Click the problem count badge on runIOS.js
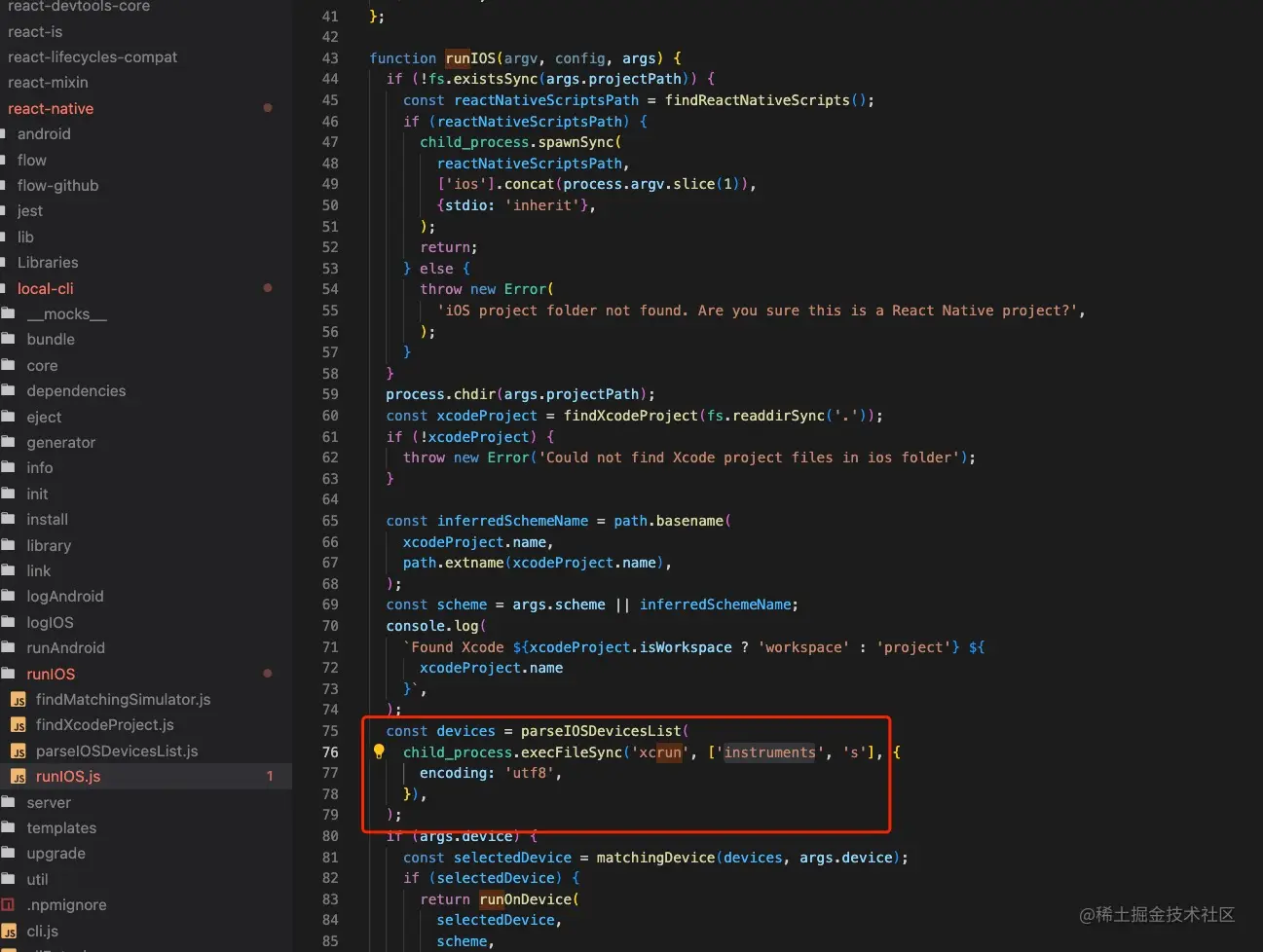 pyautogui.click(x=270, y=777)
